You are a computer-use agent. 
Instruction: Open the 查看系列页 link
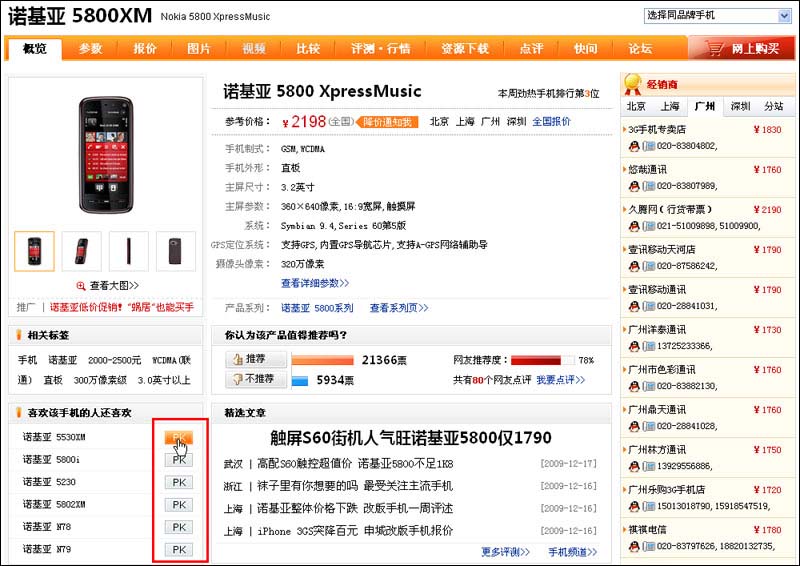click(x=398, y=308)
